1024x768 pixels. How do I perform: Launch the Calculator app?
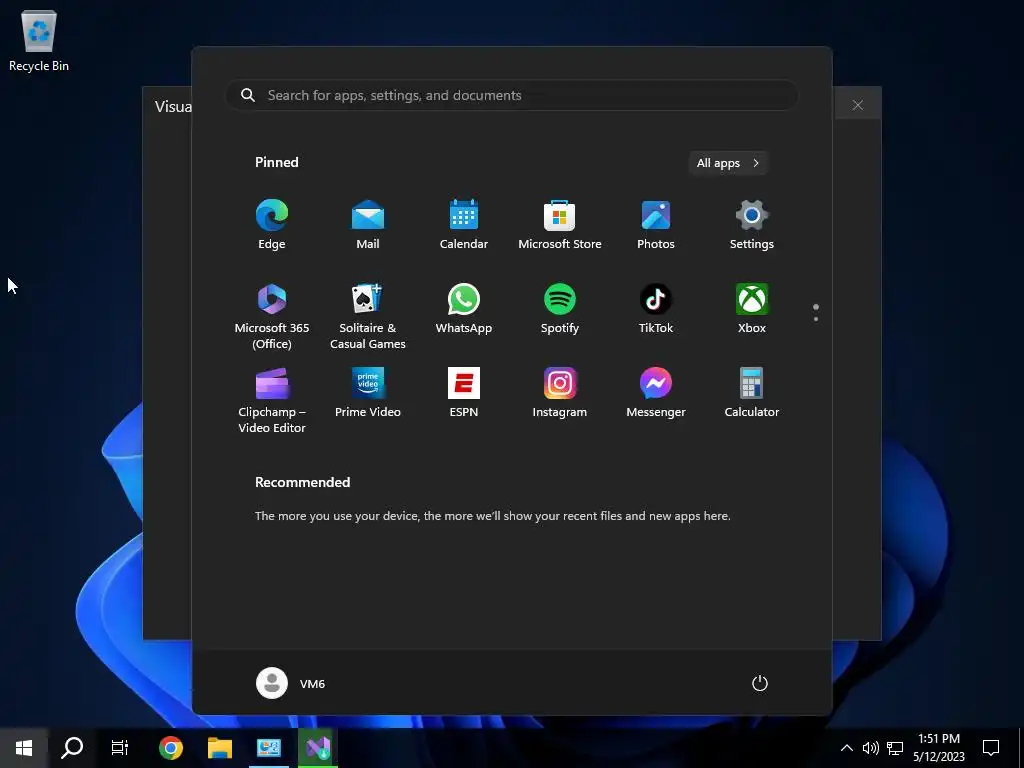click(752, 392)
